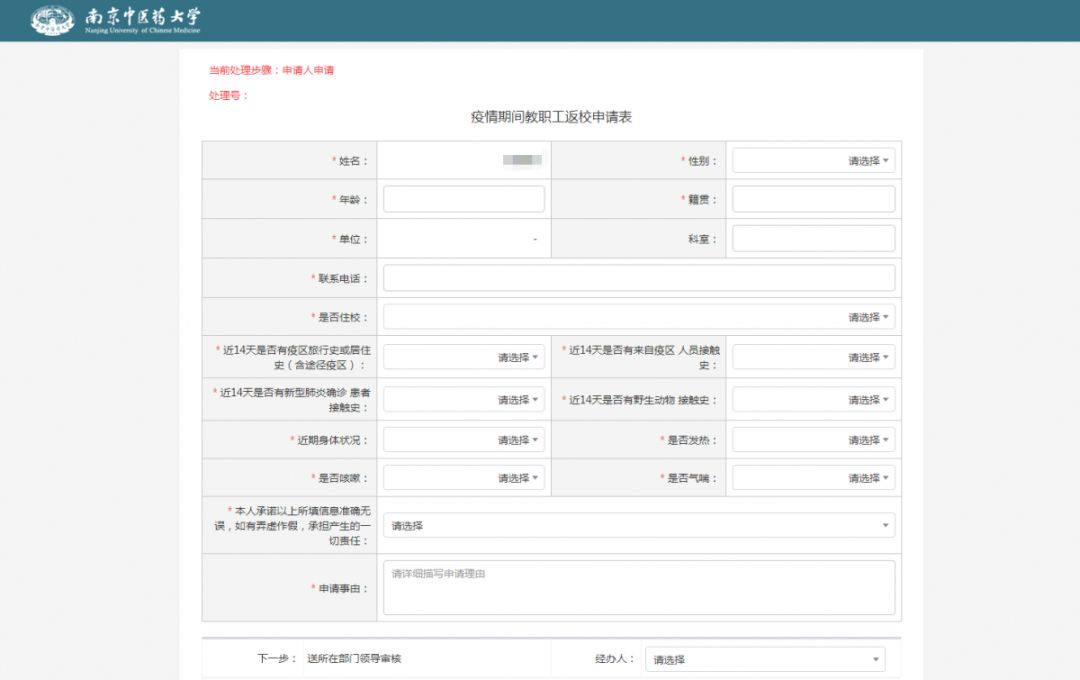Click the 申请事由 text area

point(638,587)
